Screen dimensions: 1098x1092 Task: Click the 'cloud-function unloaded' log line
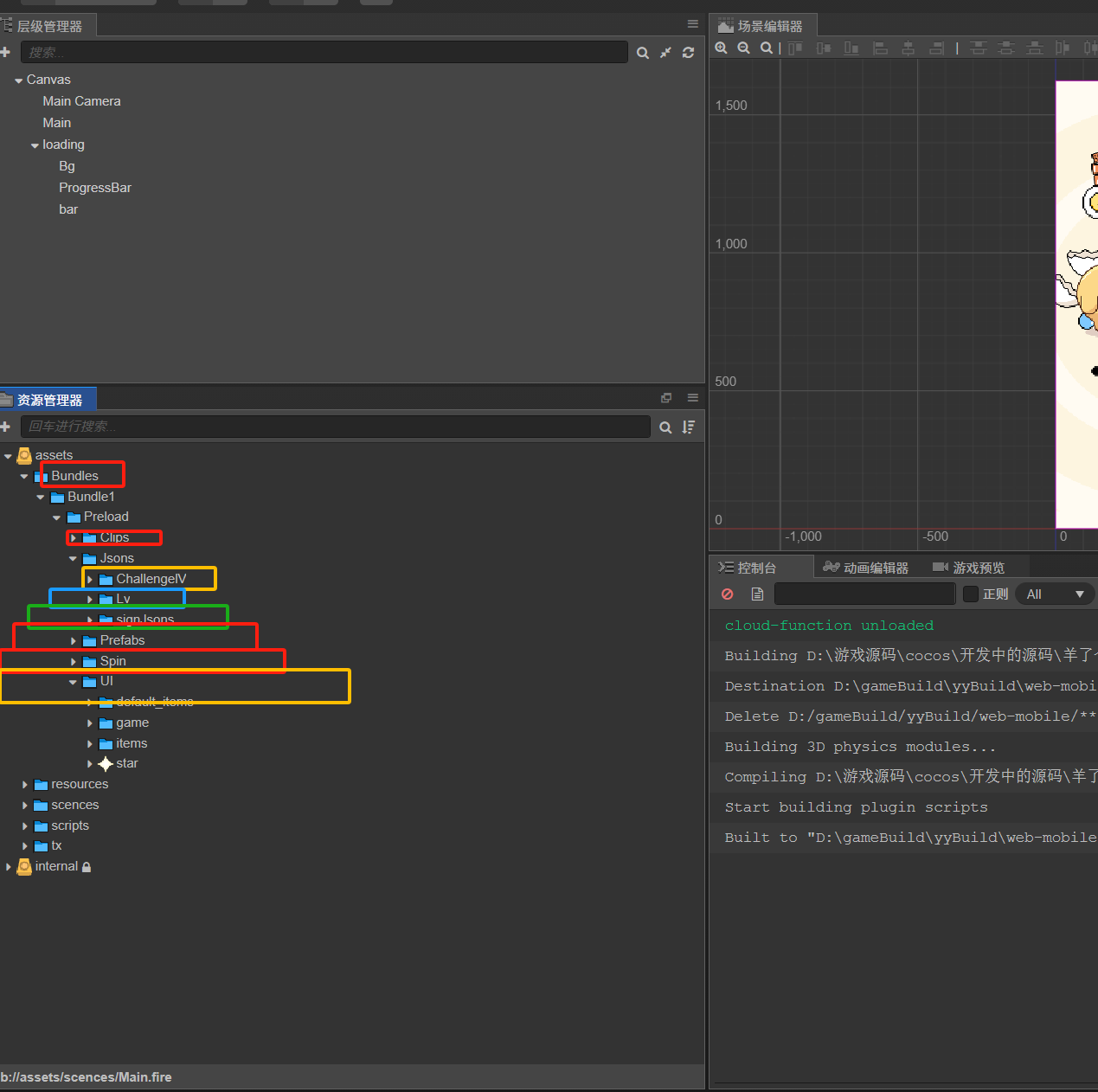(x=829, y=626)
